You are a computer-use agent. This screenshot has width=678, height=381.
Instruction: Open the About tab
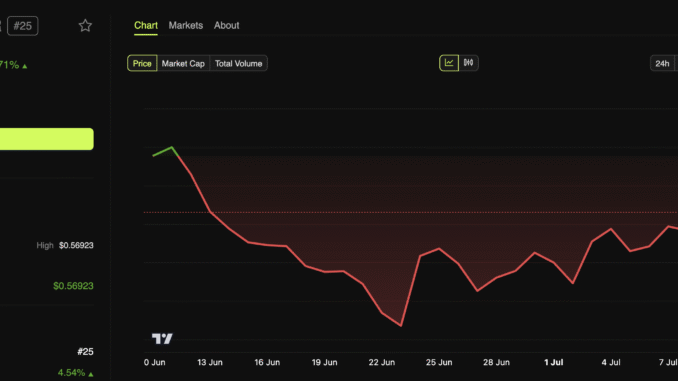[x=226, y=26]
